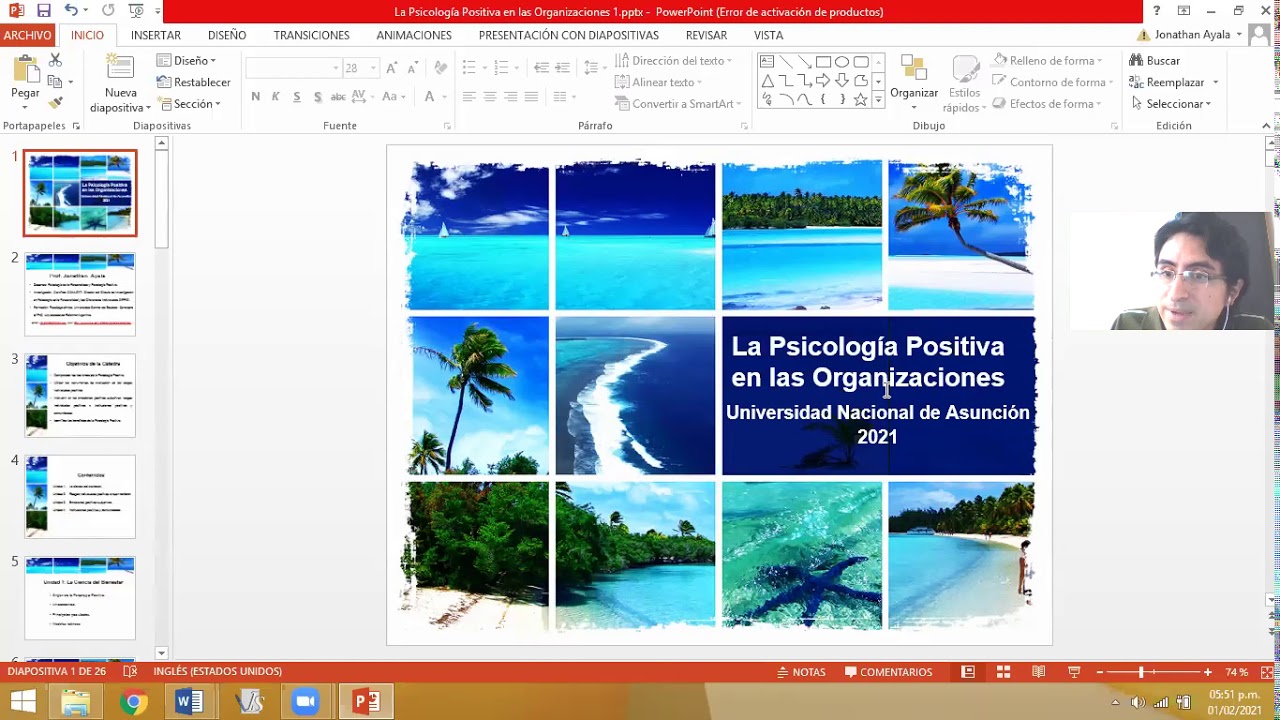Click the increase font size icon
1280x720 pixels.
pos(392,68)
